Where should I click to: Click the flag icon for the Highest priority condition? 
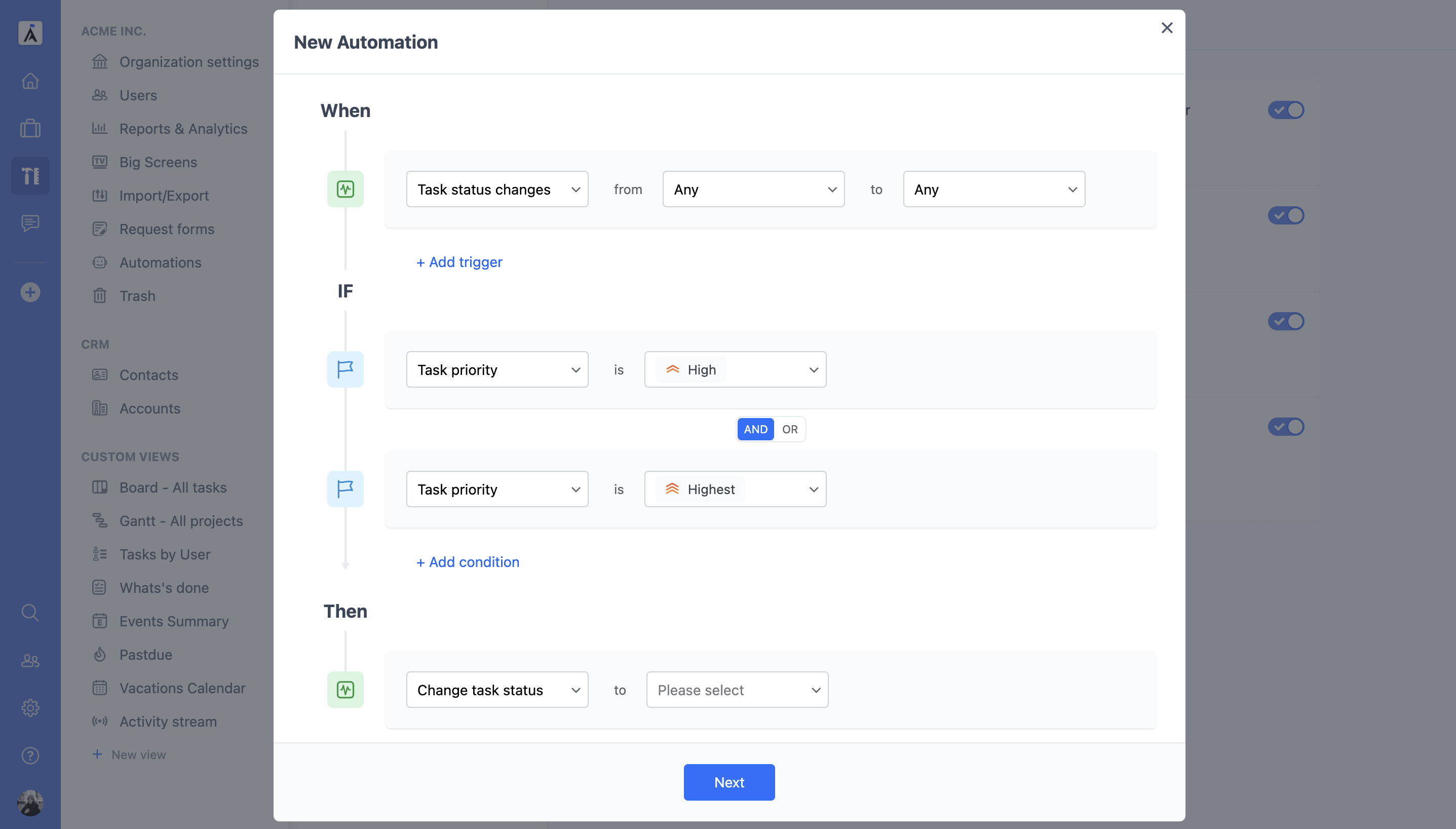[x=345, y=489]
